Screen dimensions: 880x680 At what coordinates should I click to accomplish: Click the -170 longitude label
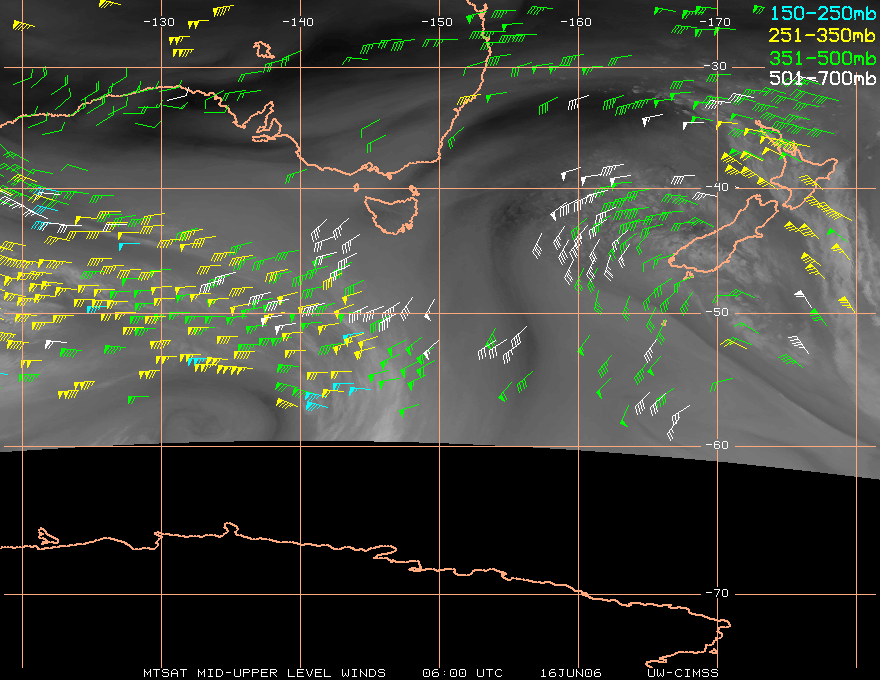[x=715, y=22]
